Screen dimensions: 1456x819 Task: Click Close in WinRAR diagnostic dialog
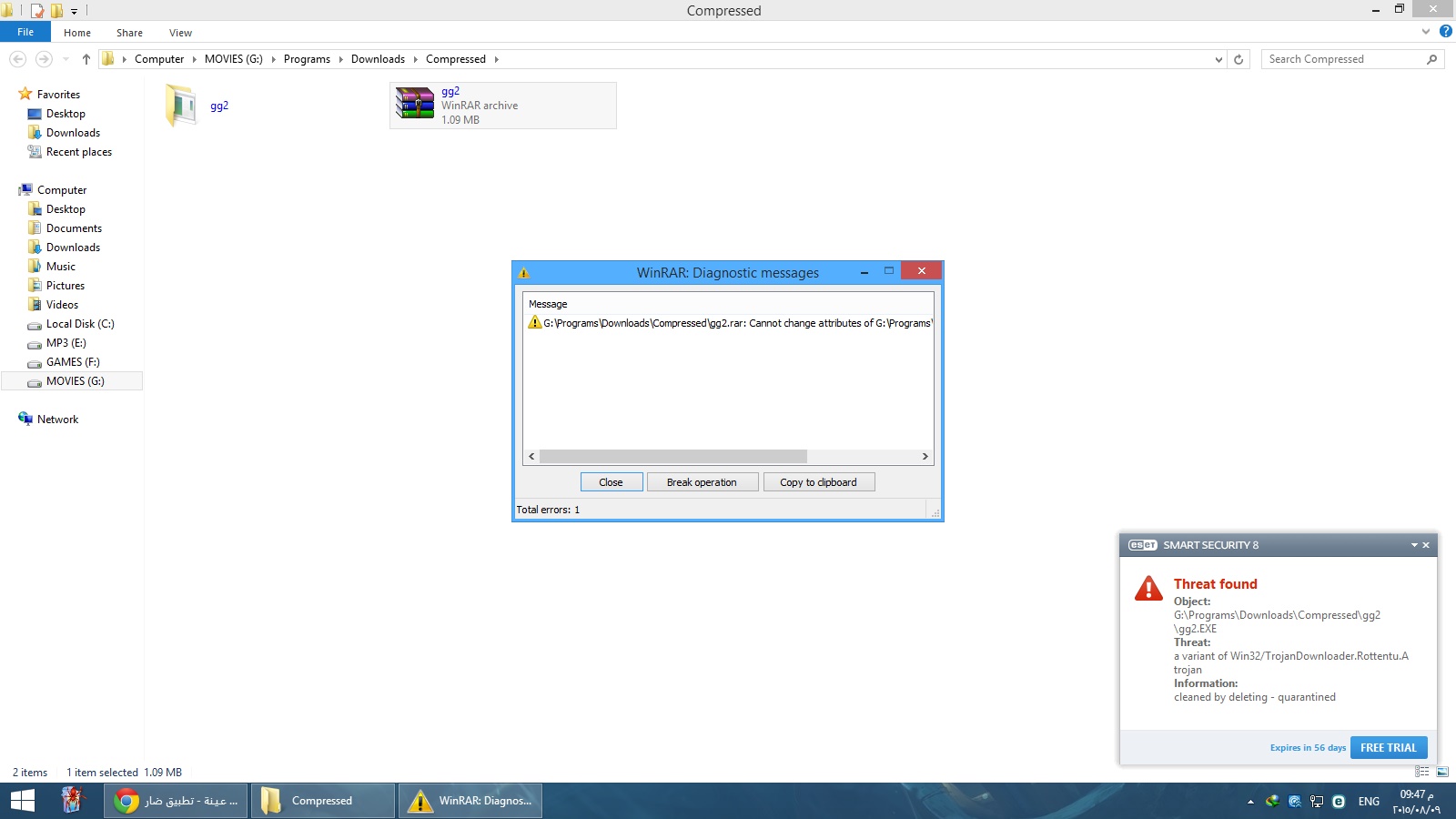[612, 482]
